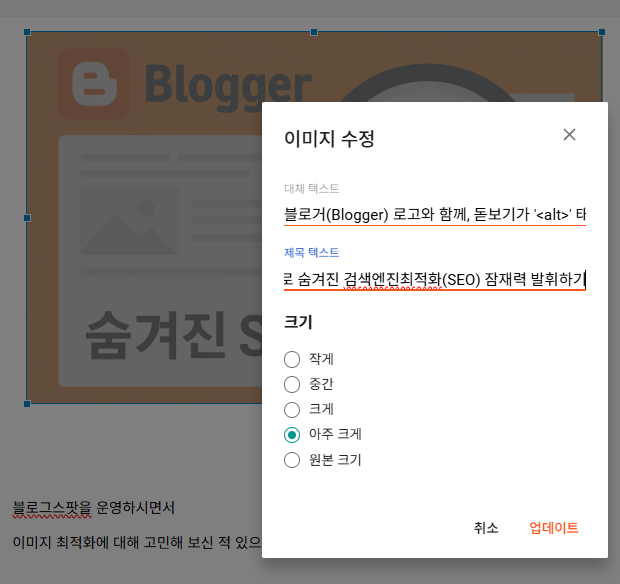Set image size to 원본 크기
This screenshot has height=584, width=620.
pos(292,460)
